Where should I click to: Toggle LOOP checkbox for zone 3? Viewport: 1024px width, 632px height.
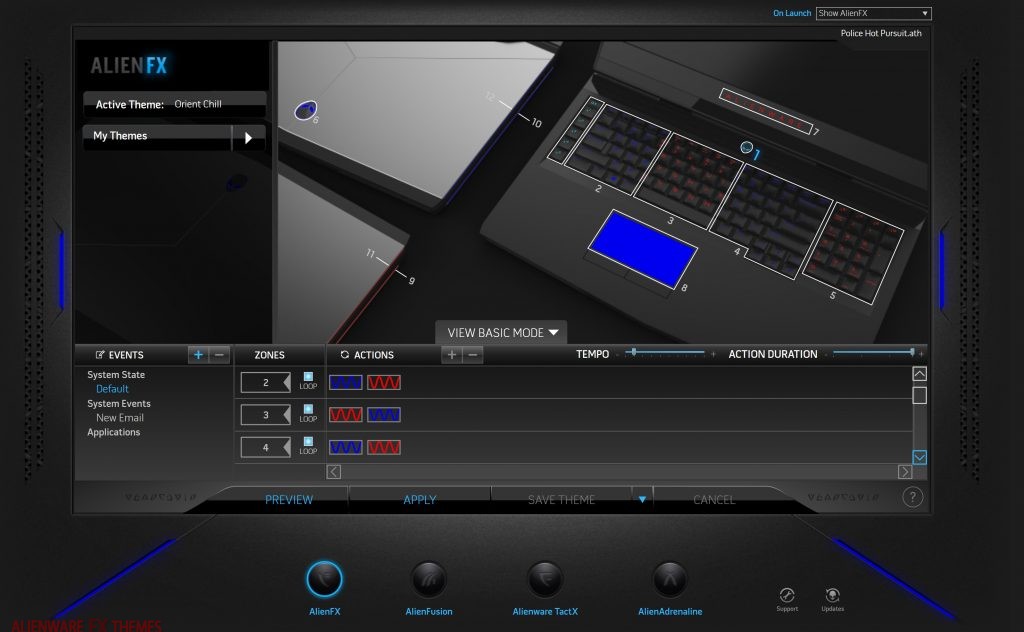(x=308, y=409)
